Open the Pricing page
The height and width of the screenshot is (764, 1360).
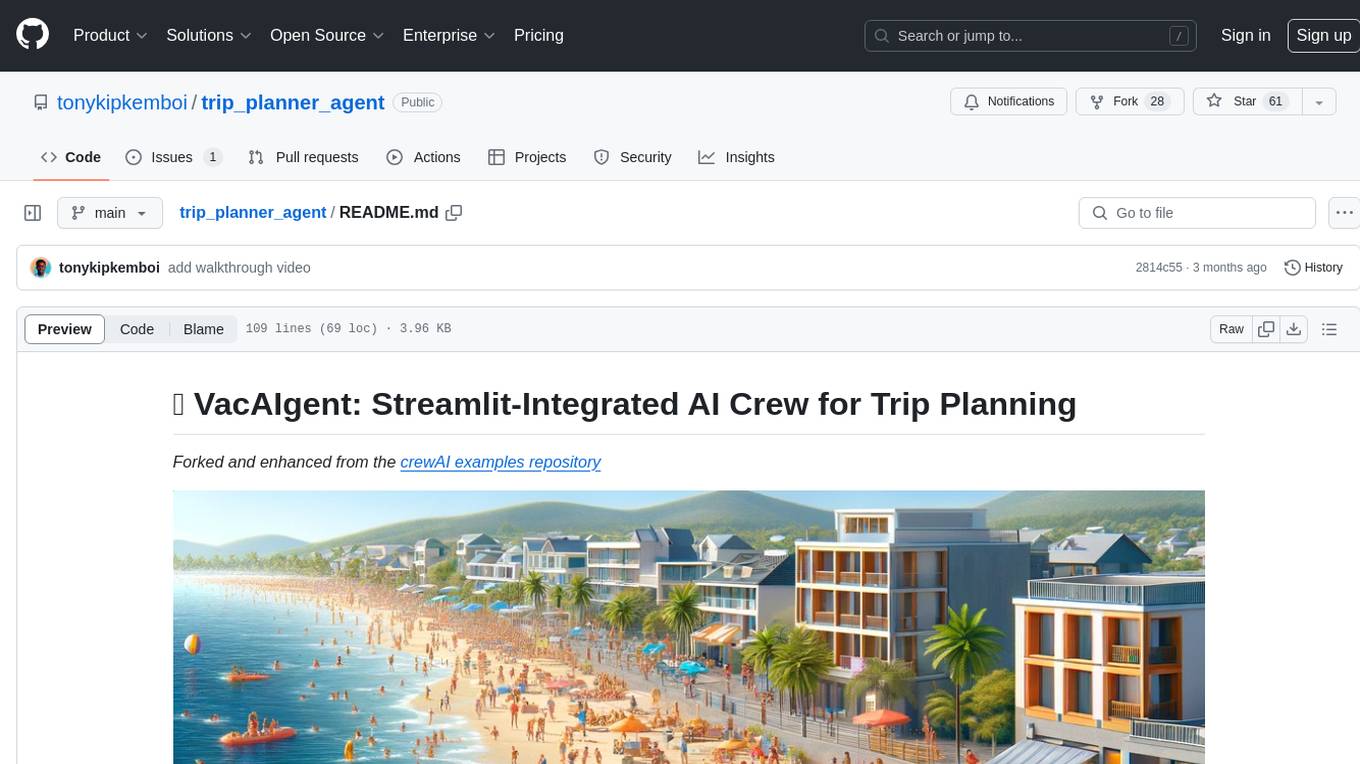(x=539, y=35)
